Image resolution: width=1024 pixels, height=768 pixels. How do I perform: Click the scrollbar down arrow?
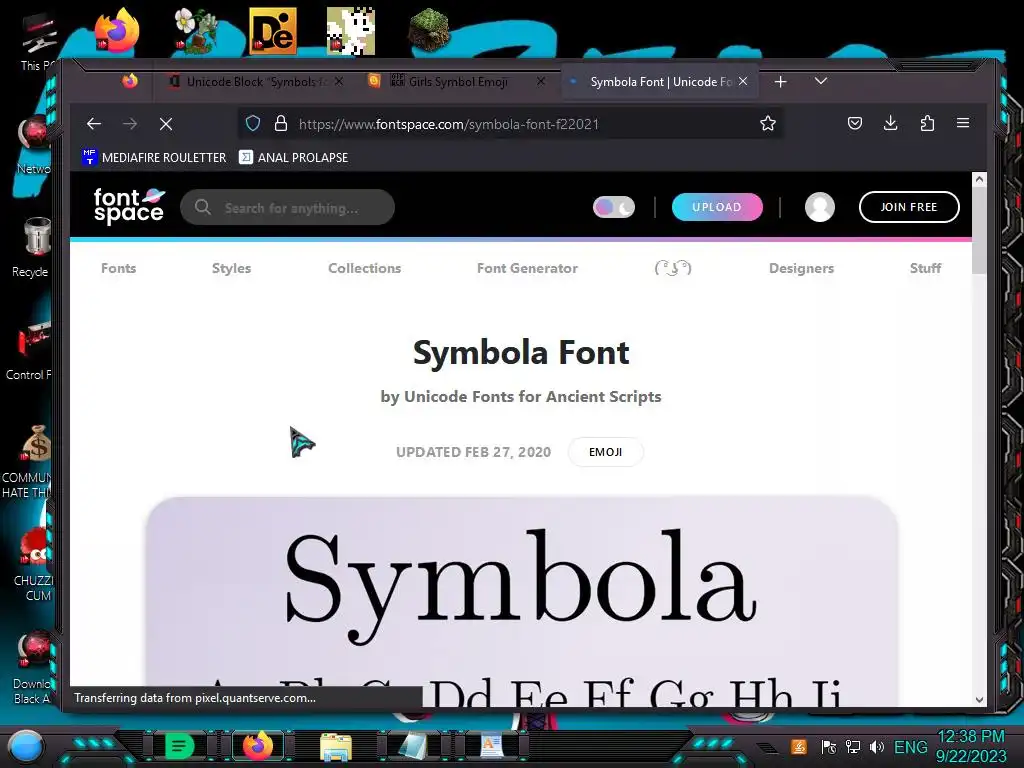pos(979,699)
